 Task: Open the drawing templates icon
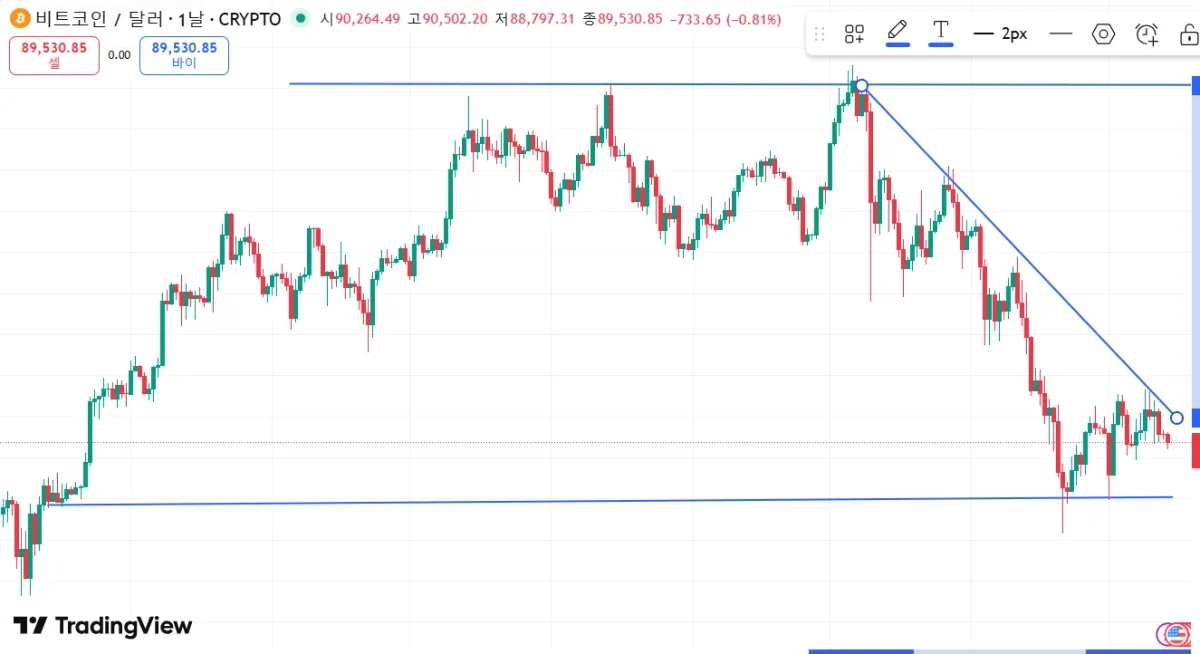tap(854, 34)
